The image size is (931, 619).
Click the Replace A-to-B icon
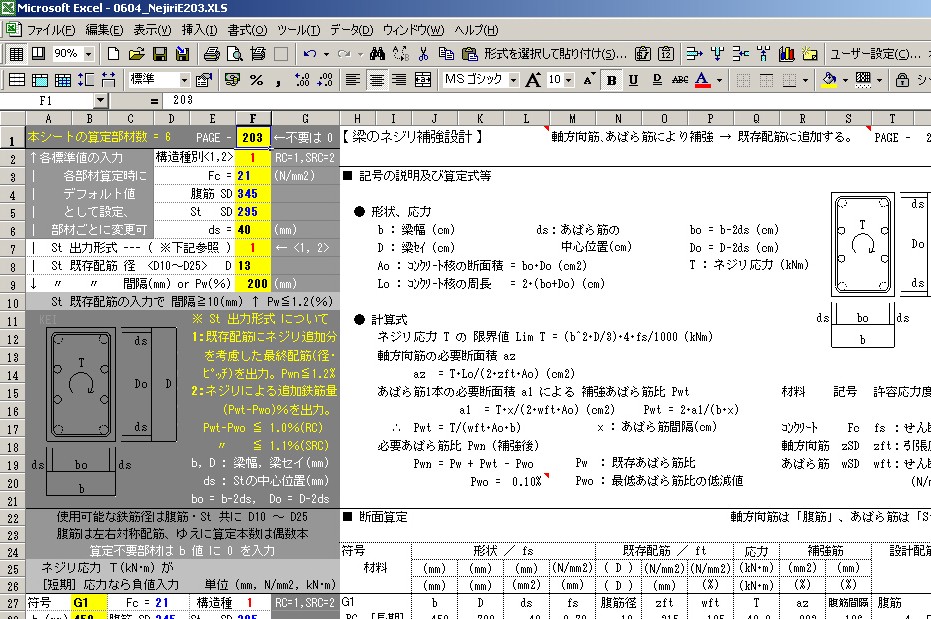click(400, 54)
